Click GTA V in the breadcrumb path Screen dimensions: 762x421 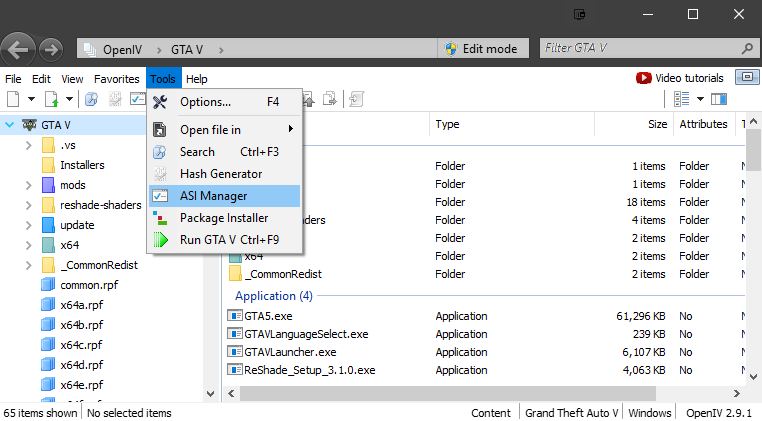coord(187,50)
